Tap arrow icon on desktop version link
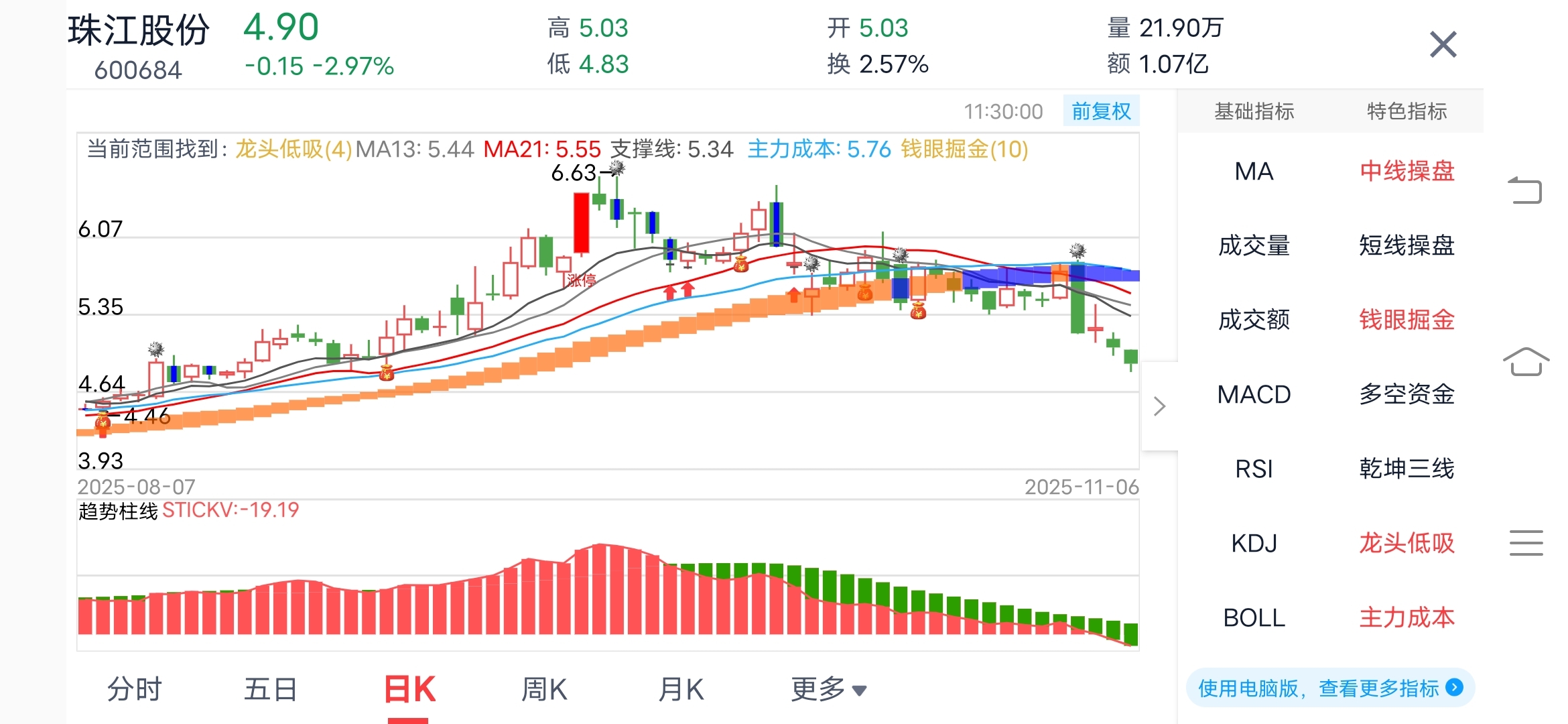 [1454, 688]
